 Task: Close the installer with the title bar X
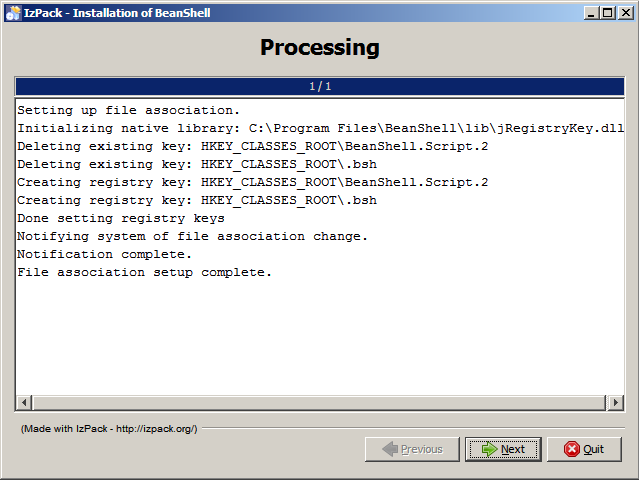coord(624,13)
